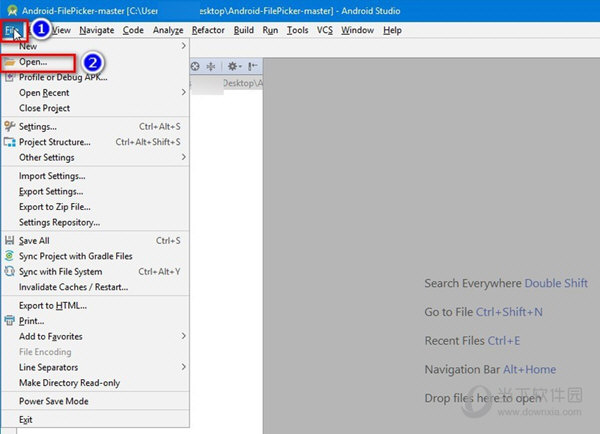The width and height of the screenshot is (600, 434).
Task: Select Profile or Debug APK...
Action: tap(95, 77)
